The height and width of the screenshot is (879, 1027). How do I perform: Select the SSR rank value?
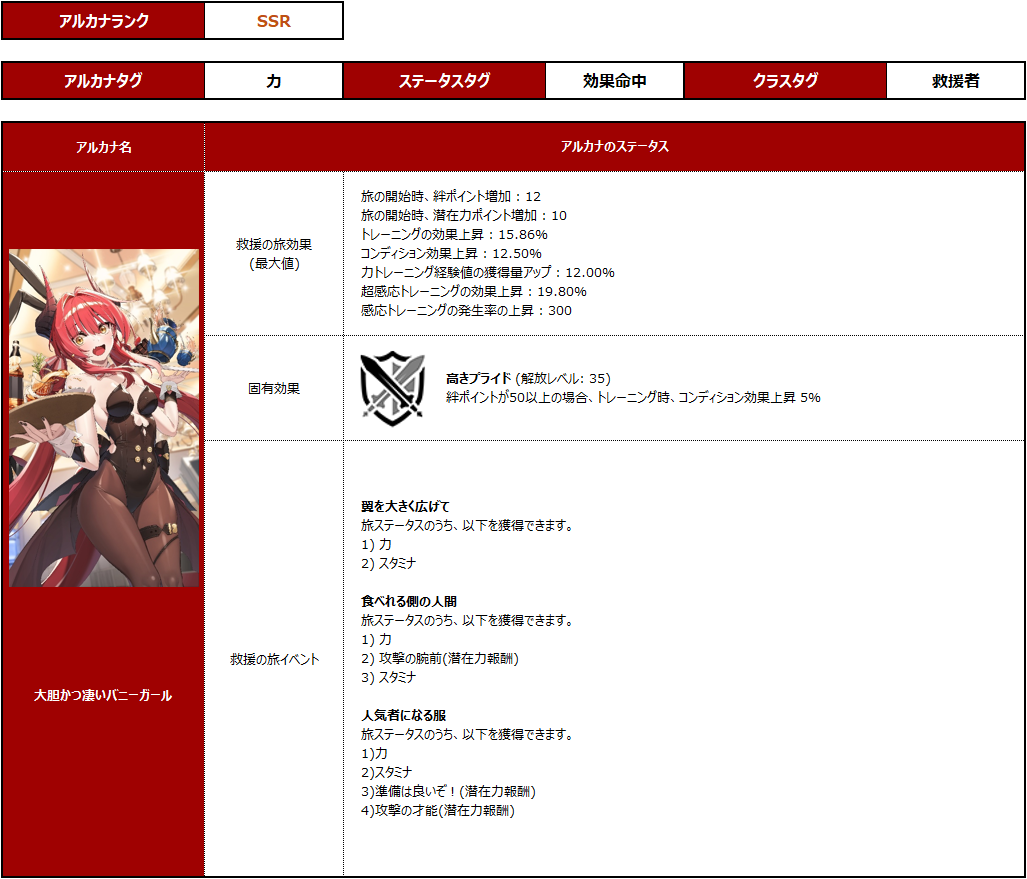pyautogui.click(x=274, y=21)
